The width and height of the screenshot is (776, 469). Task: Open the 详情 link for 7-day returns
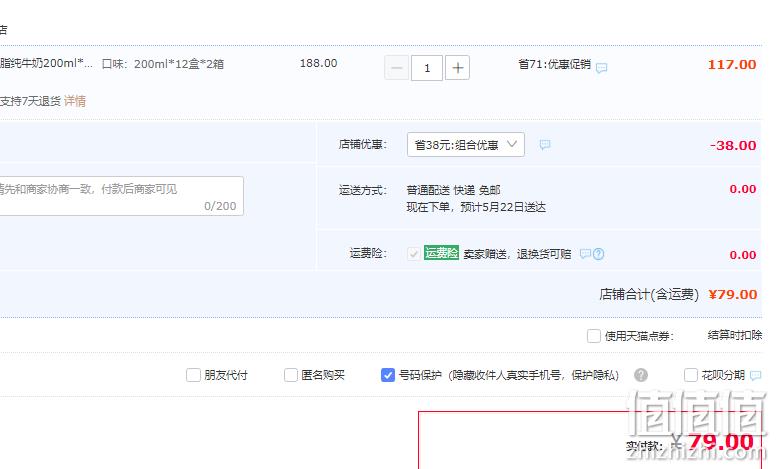coord(75,101)
